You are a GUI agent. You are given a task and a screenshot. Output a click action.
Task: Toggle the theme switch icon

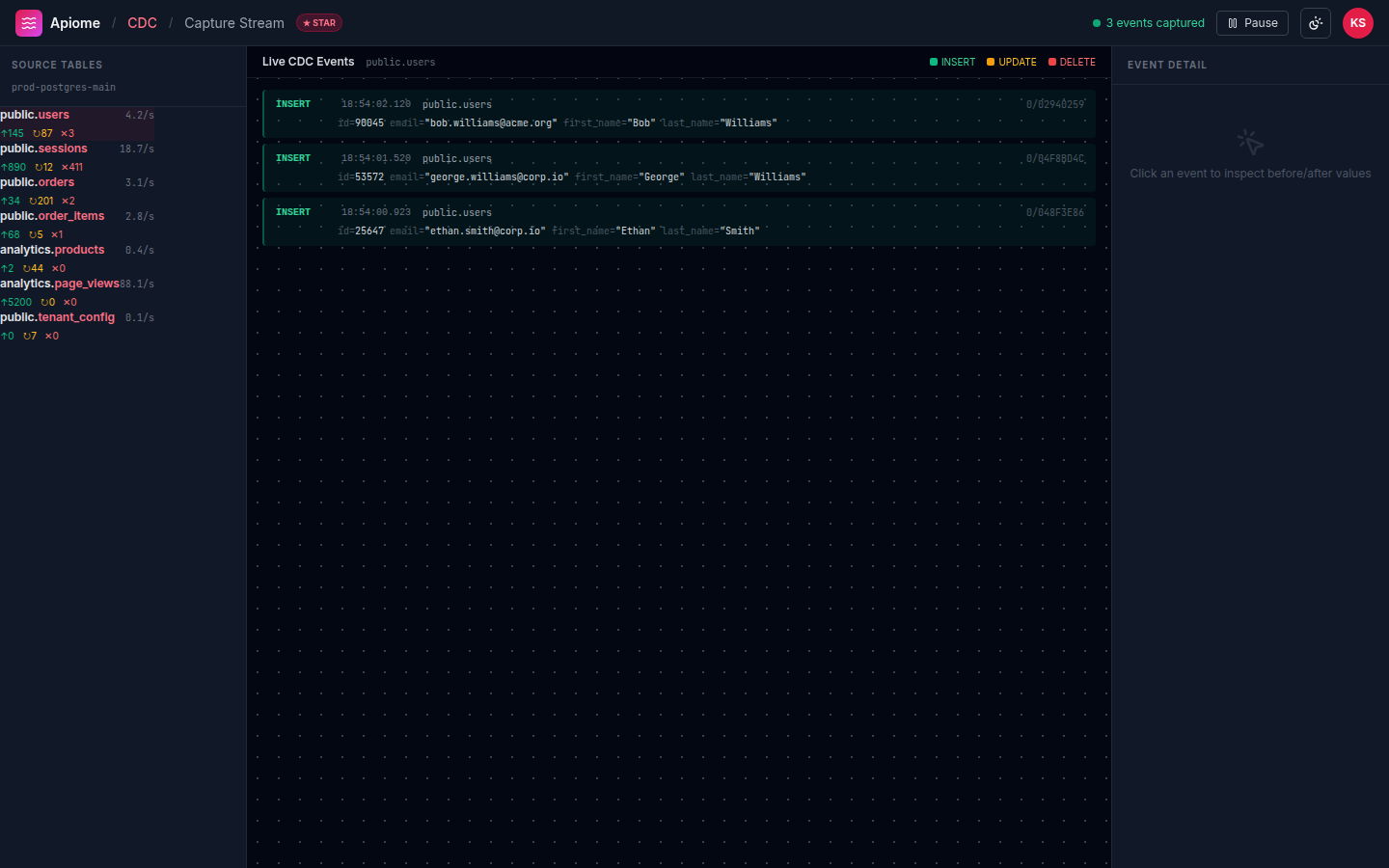pos(1316,23)
